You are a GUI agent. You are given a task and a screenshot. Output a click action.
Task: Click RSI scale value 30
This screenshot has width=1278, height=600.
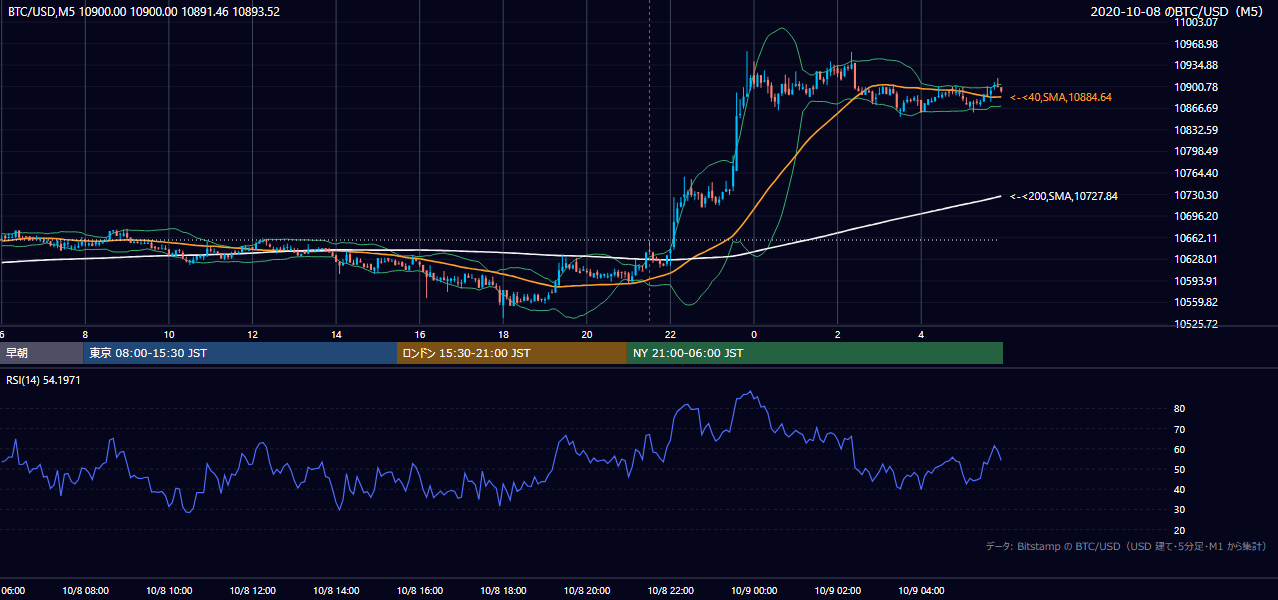coord(1180,510)
